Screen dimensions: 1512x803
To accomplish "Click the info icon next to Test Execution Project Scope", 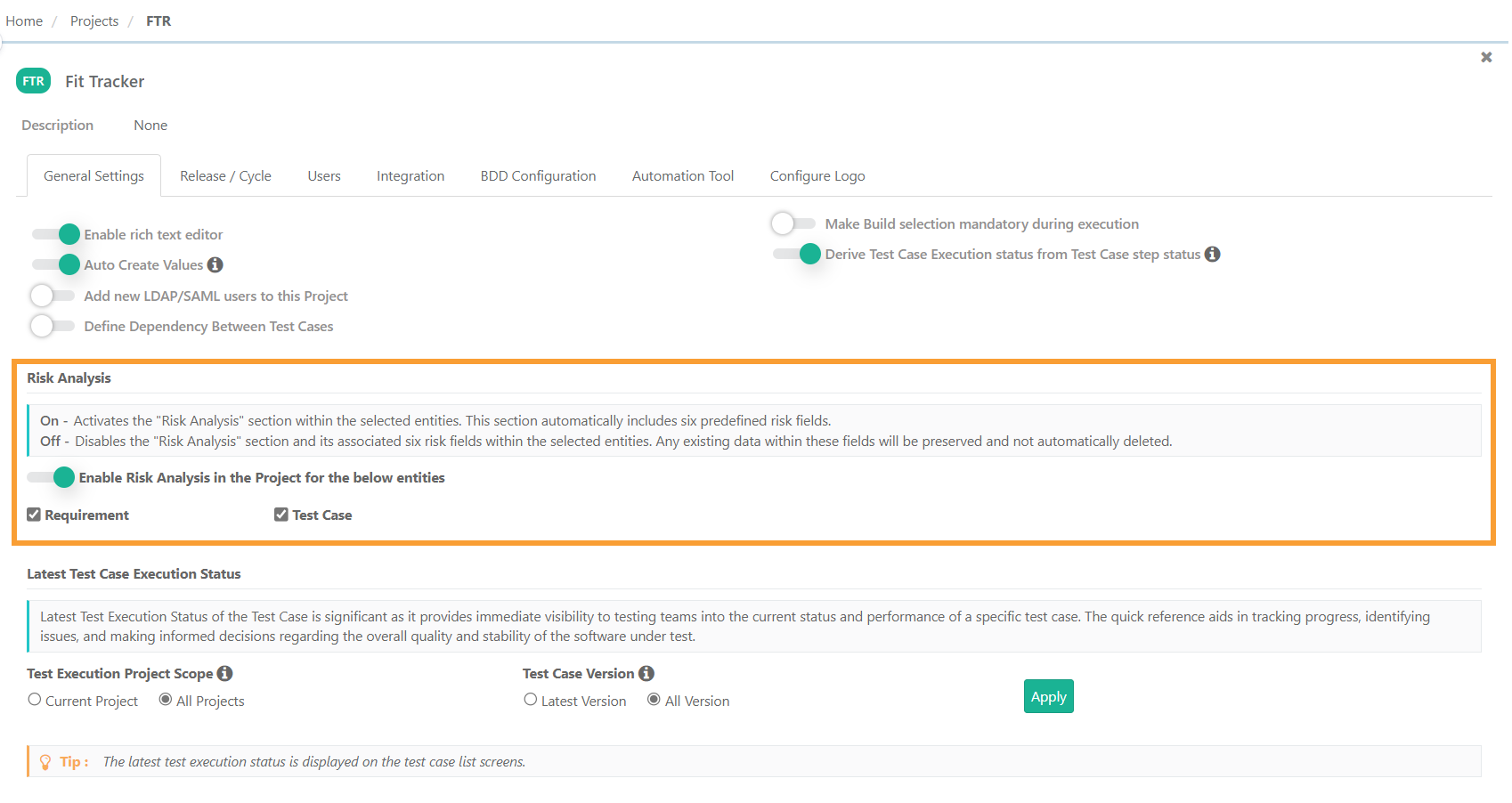I will pos(224,673).
